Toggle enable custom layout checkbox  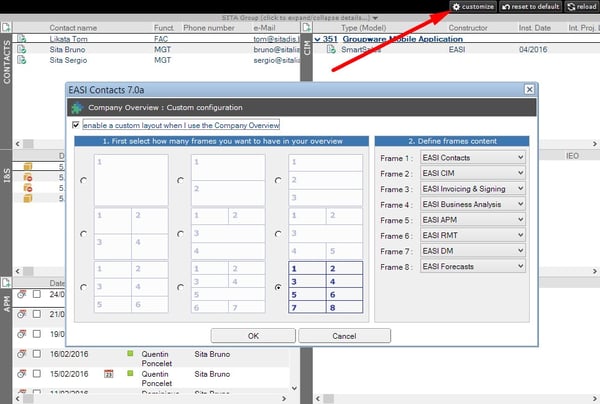[76, 125]
